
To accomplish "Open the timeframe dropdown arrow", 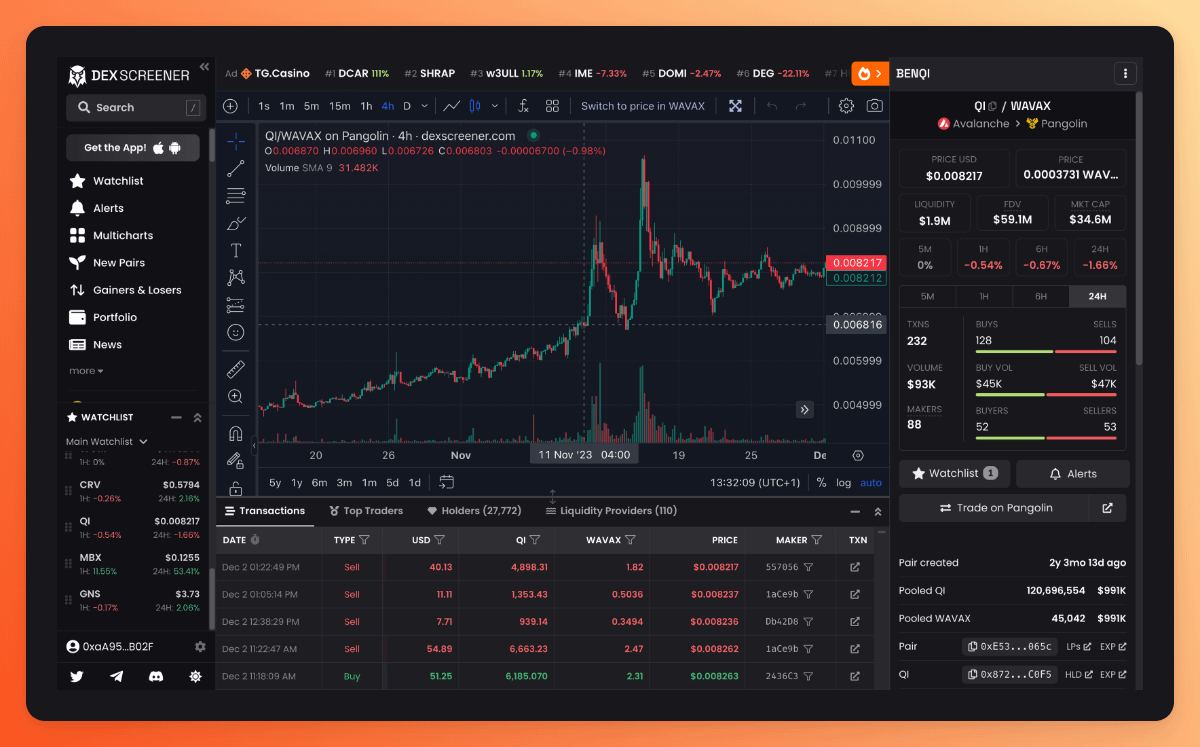I will [425, 106].
